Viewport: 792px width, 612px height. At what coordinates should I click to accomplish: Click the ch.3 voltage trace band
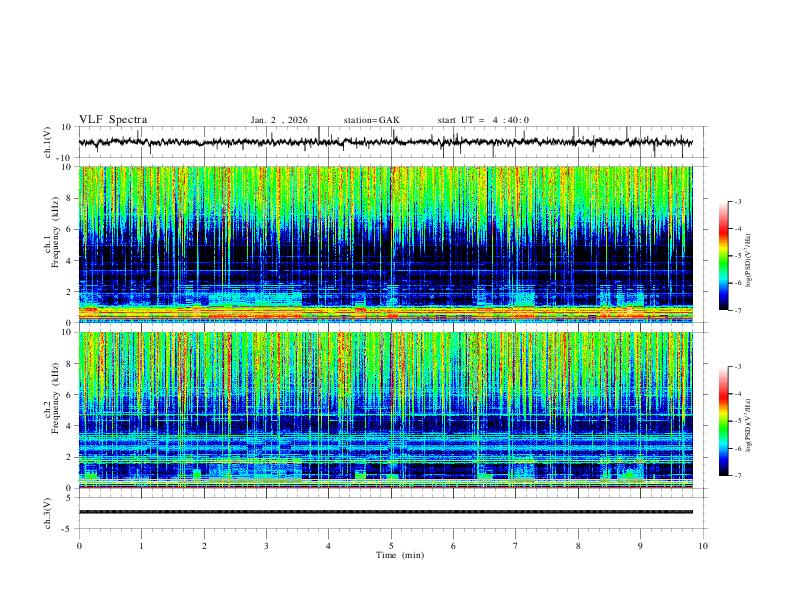[x=386, y=512]
